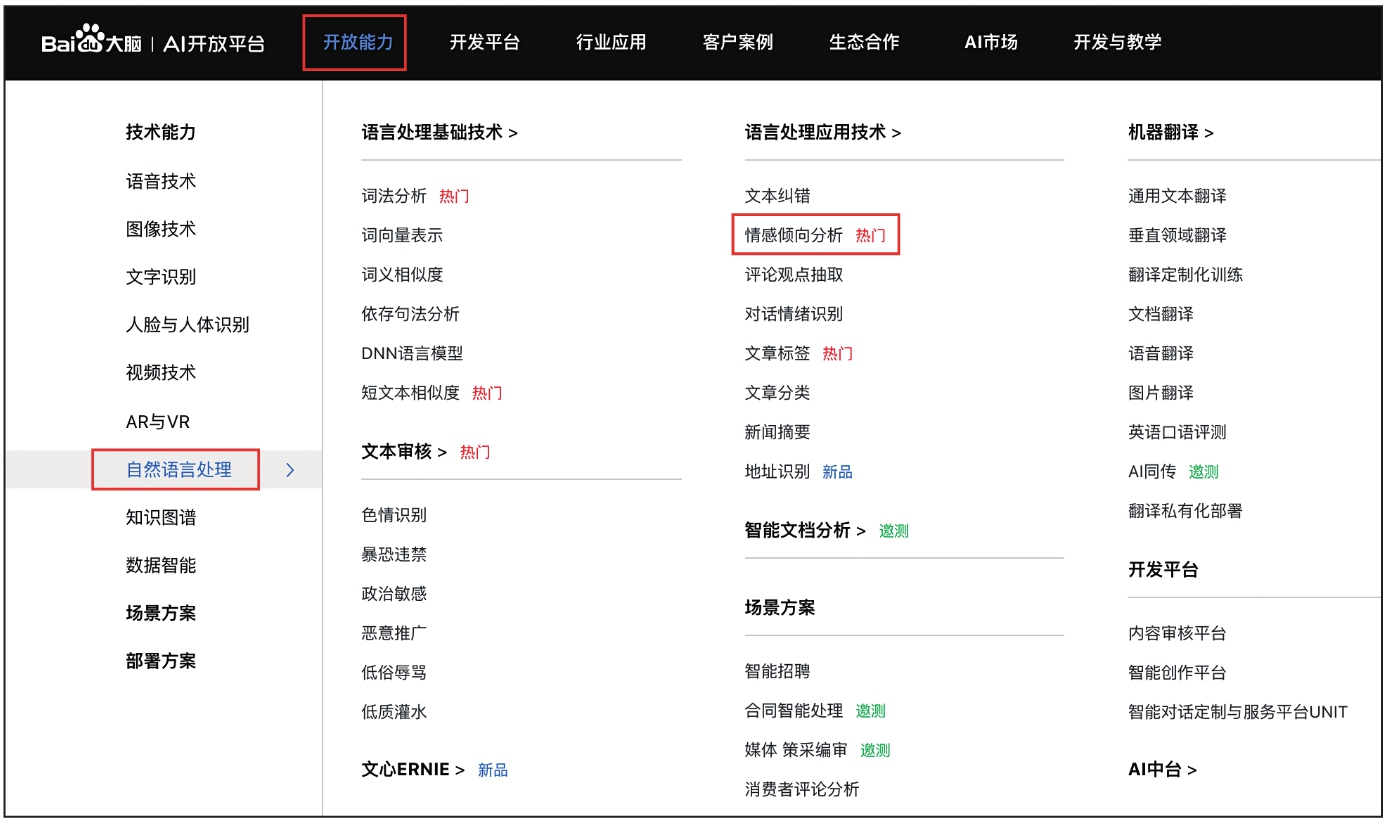Open the 情感倾向分析 link
The height and width of the screenshot is (823, 1385).
click(794, 236)
